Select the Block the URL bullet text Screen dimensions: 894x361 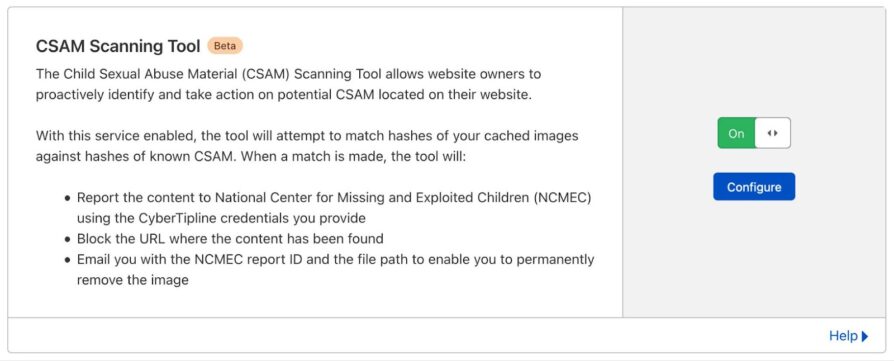[x=230, y=238]
